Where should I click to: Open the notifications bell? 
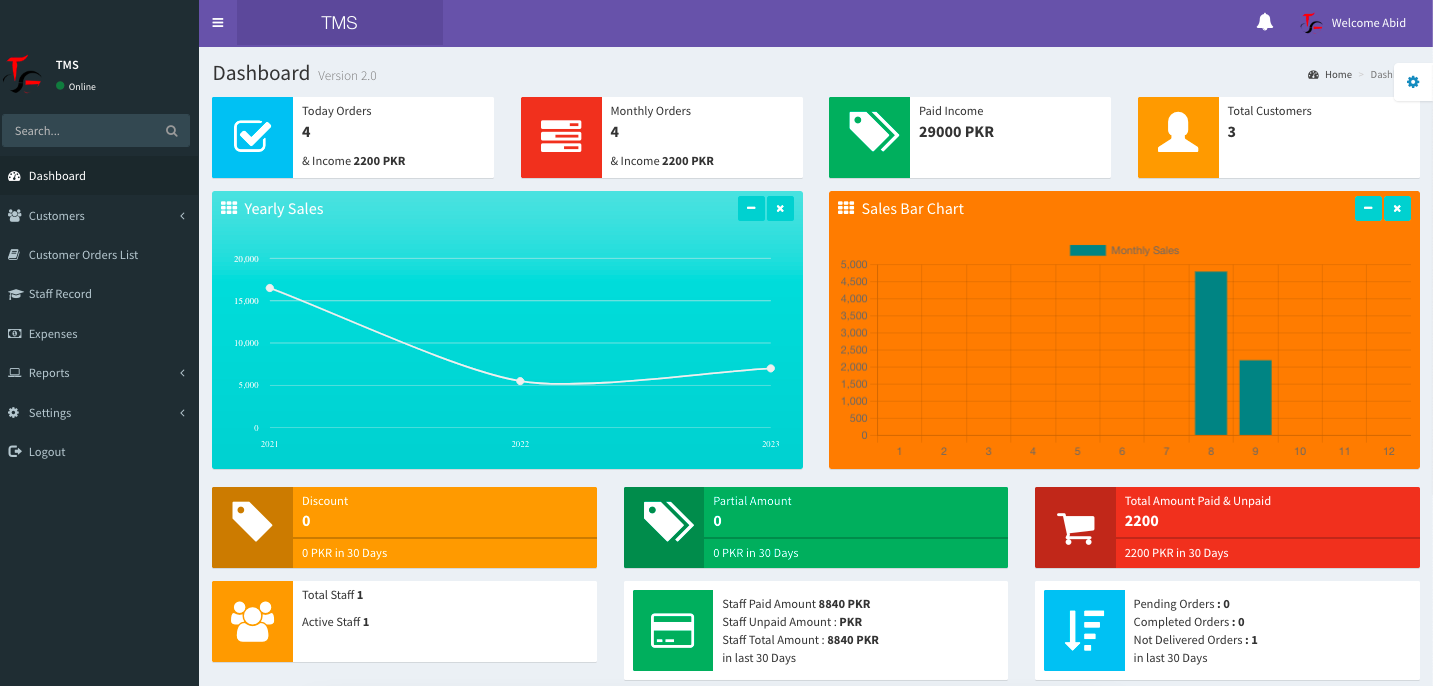1265,22
